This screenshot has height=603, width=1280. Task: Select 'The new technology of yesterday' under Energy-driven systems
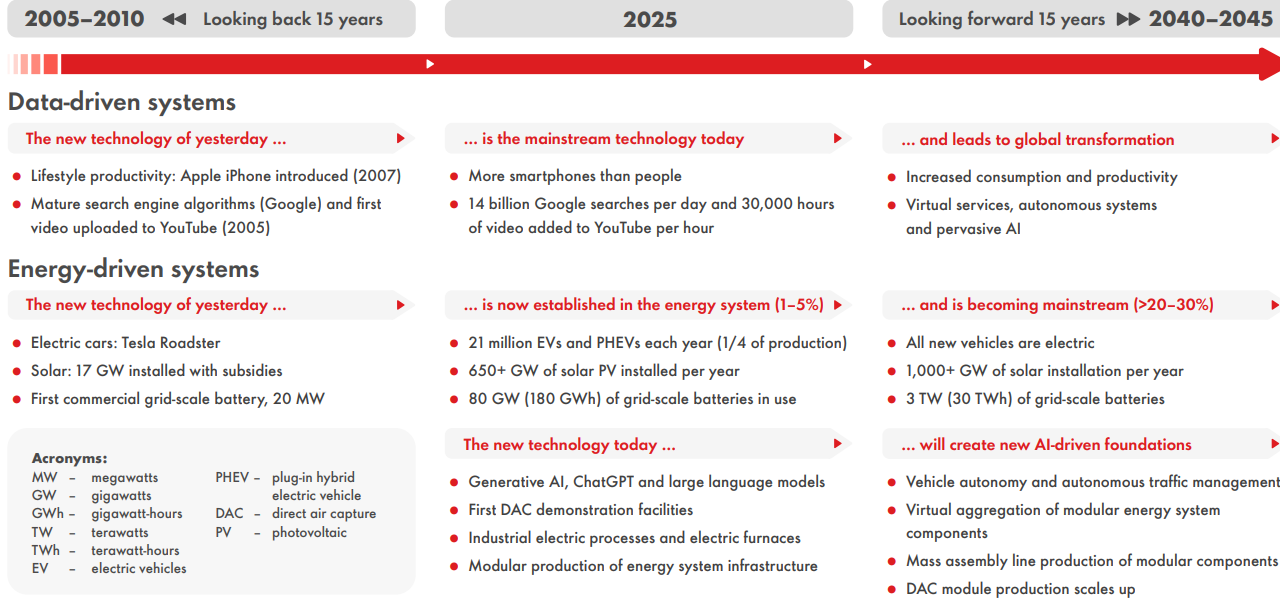point(156,305)
